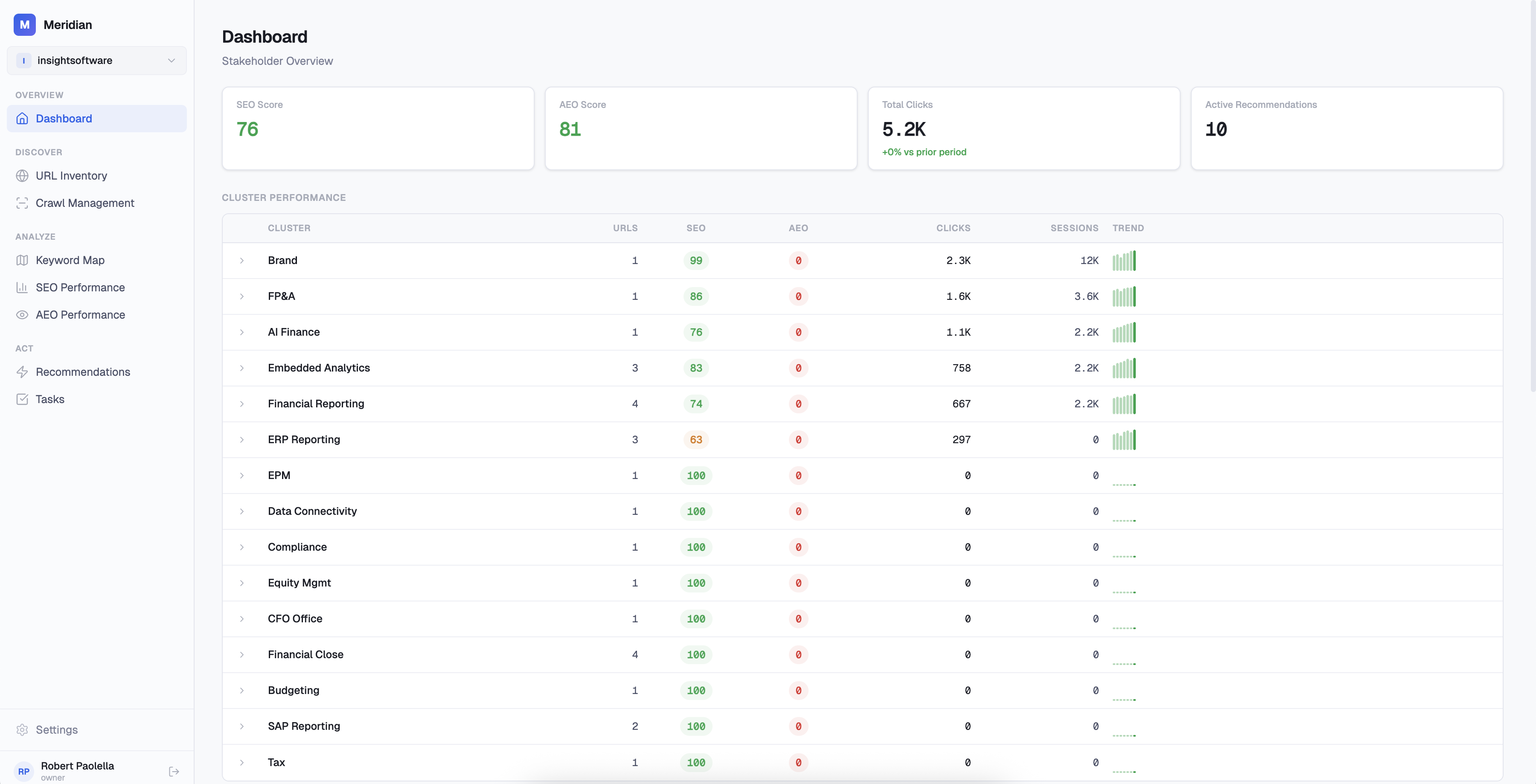Click the Total Clicks card
Image resolution: width=1536 pixels, height=784 pixels.
click(x=1024, y=128)
